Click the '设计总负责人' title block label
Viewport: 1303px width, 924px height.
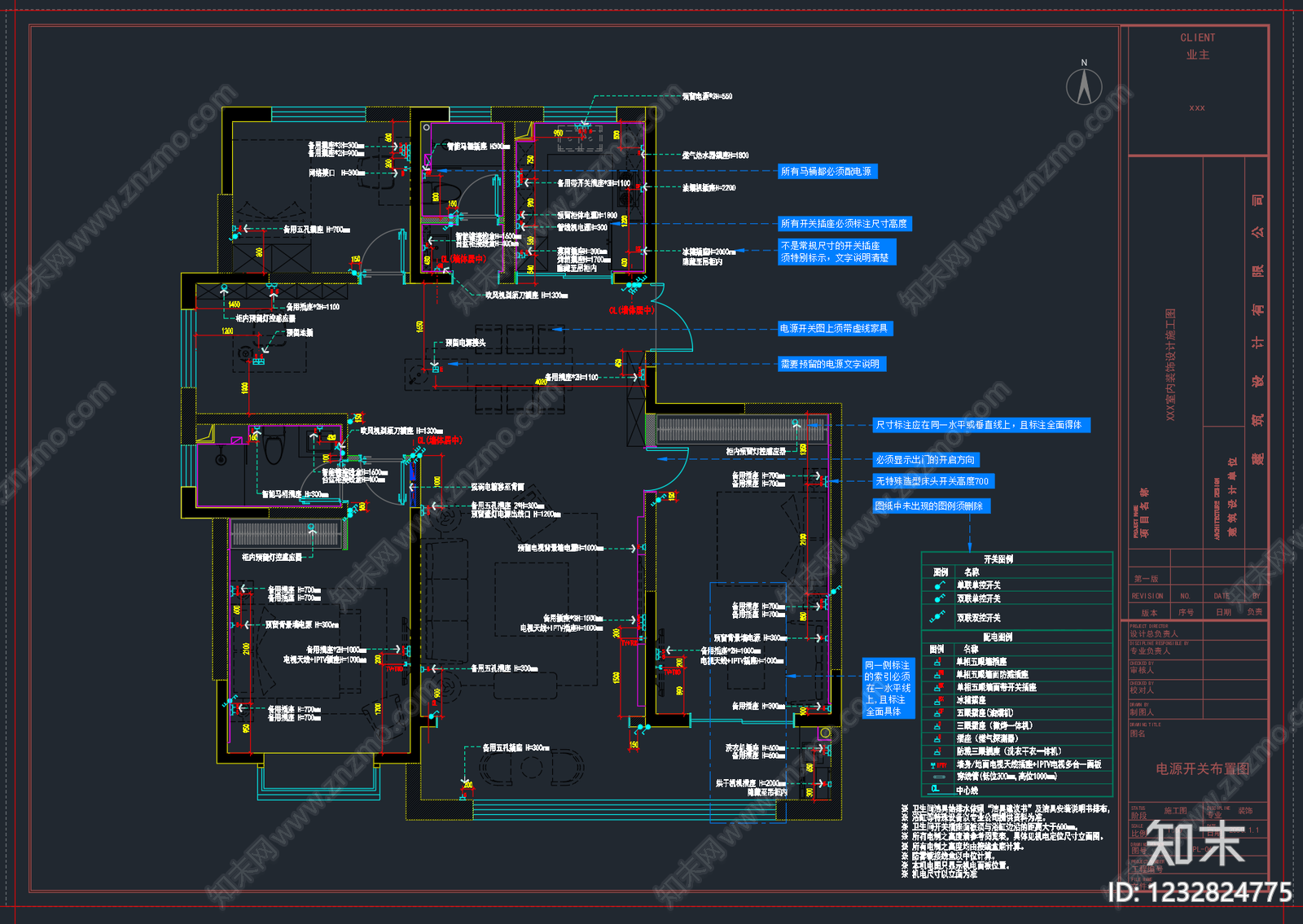[1154, 634]
